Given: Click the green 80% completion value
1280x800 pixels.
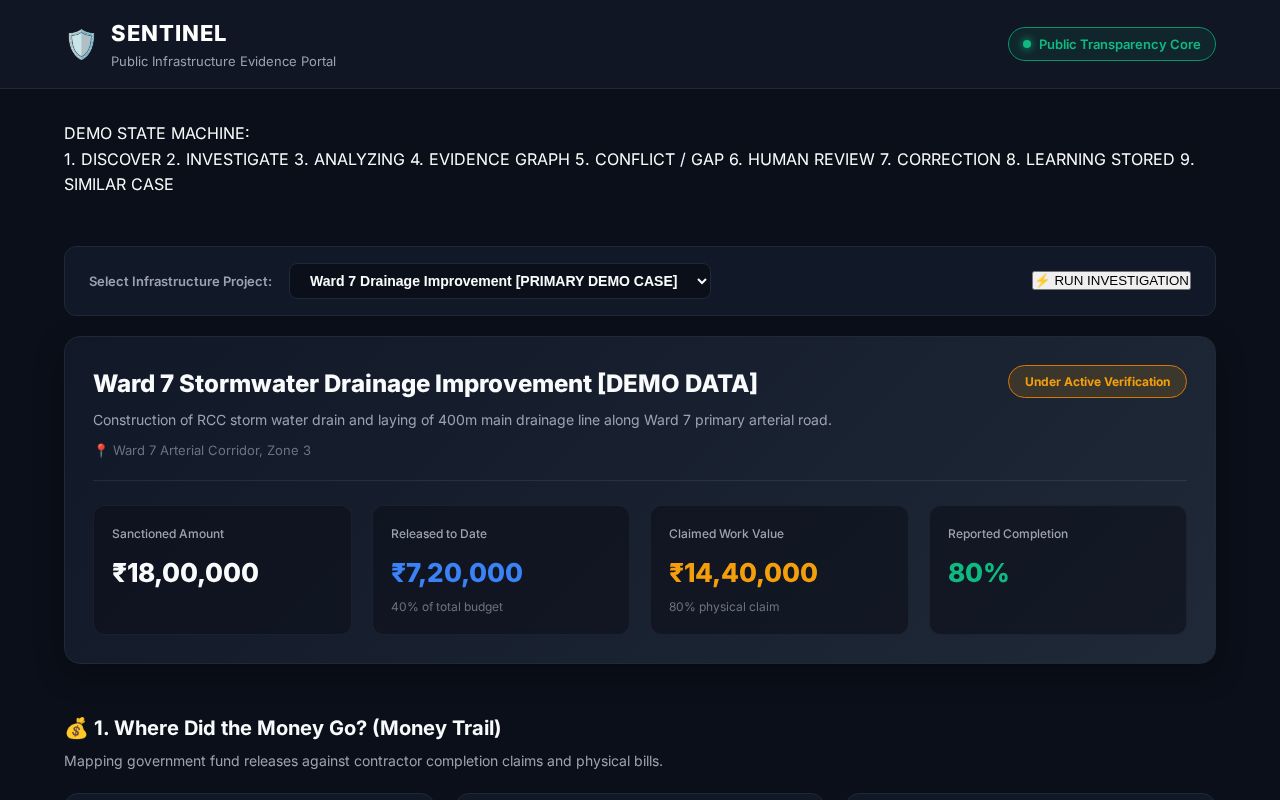Looking at the screenshot, I should (x=978, y=573).
